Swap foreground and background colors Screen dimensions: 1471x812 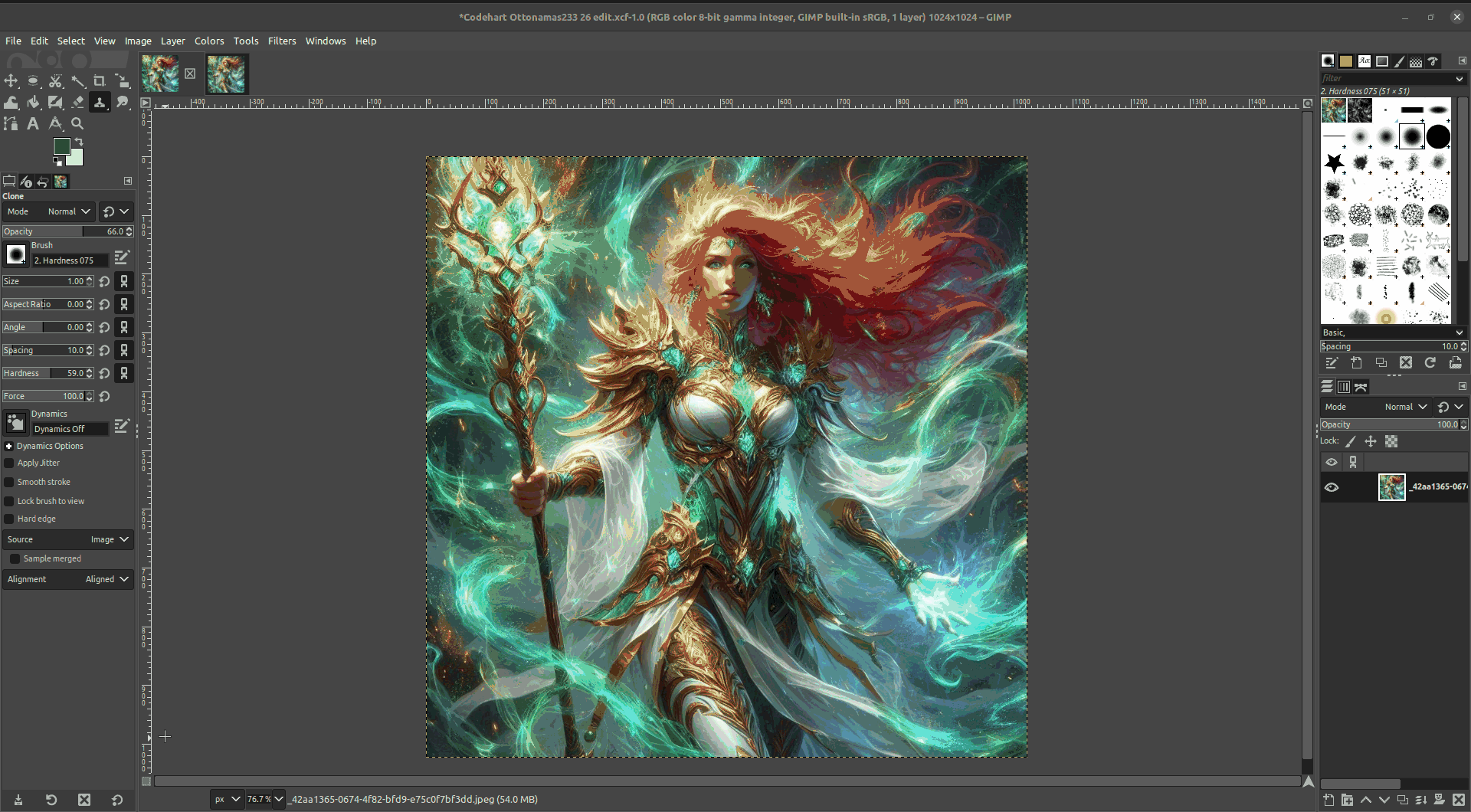click(x=79, y=142)
